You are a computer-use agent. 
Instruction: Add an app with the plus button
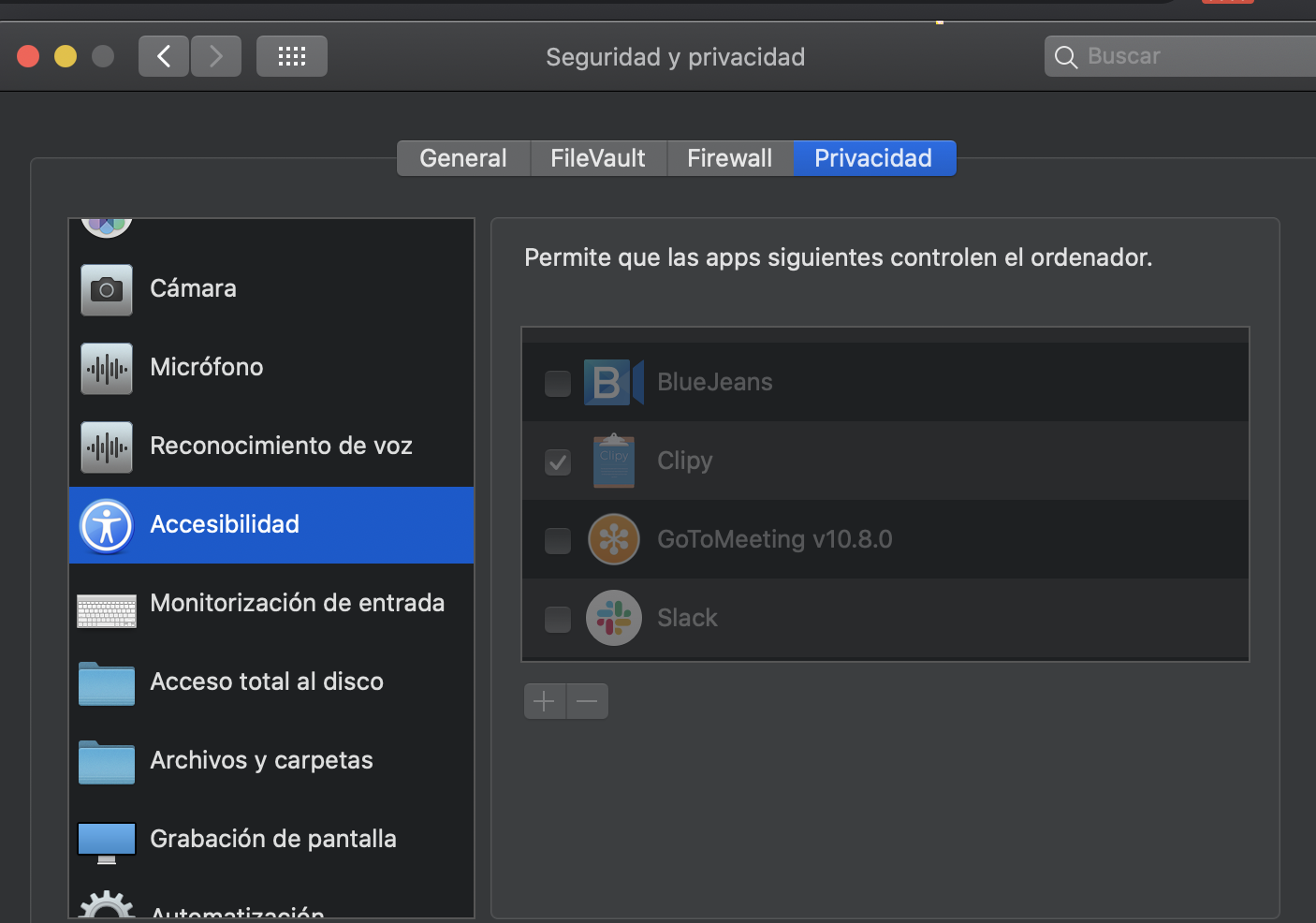click(544, 700)
